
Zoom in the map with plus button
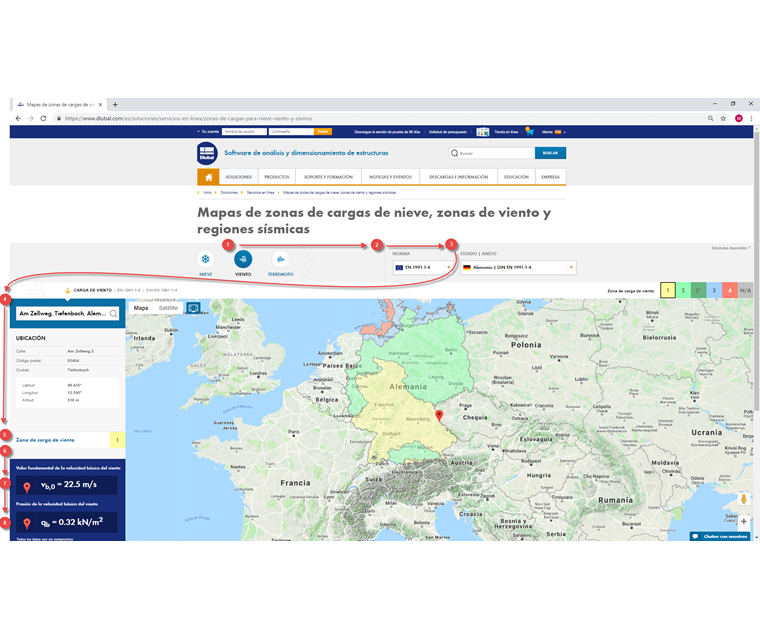[744, 522]
